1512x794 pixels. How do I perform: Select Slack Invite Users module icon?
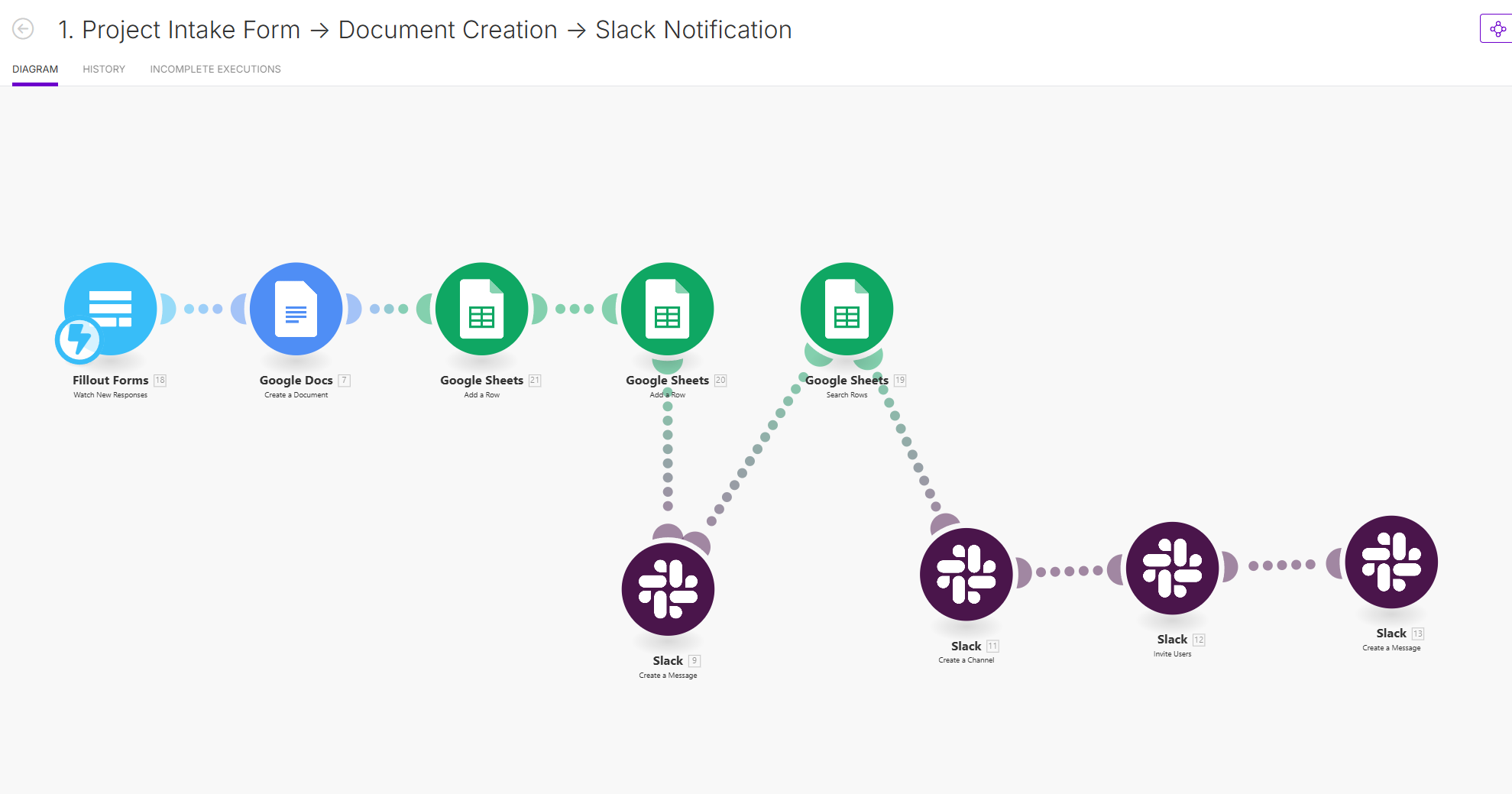(1173, 568)
